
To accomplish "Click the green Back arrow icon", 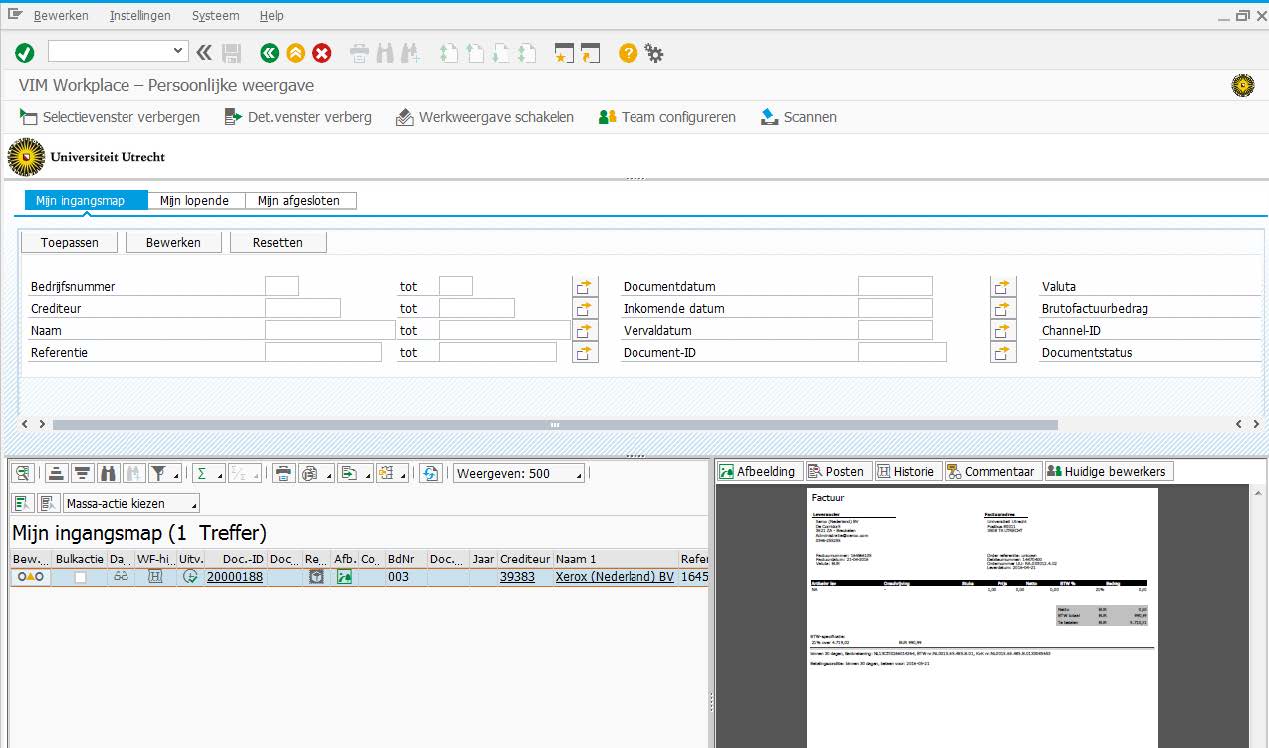I will pyautogui.click(x=268, y=53).
